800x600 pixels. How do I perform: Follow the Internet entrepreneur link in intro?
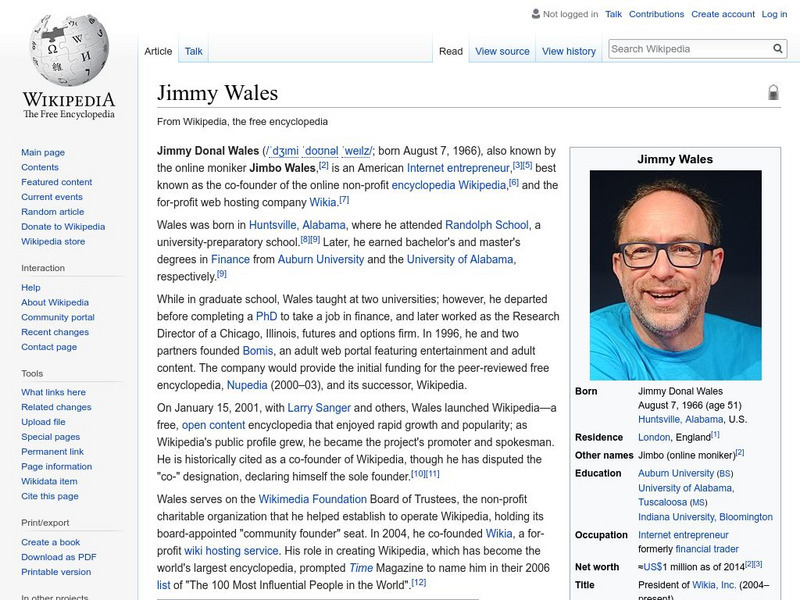(x=458, y=168)
